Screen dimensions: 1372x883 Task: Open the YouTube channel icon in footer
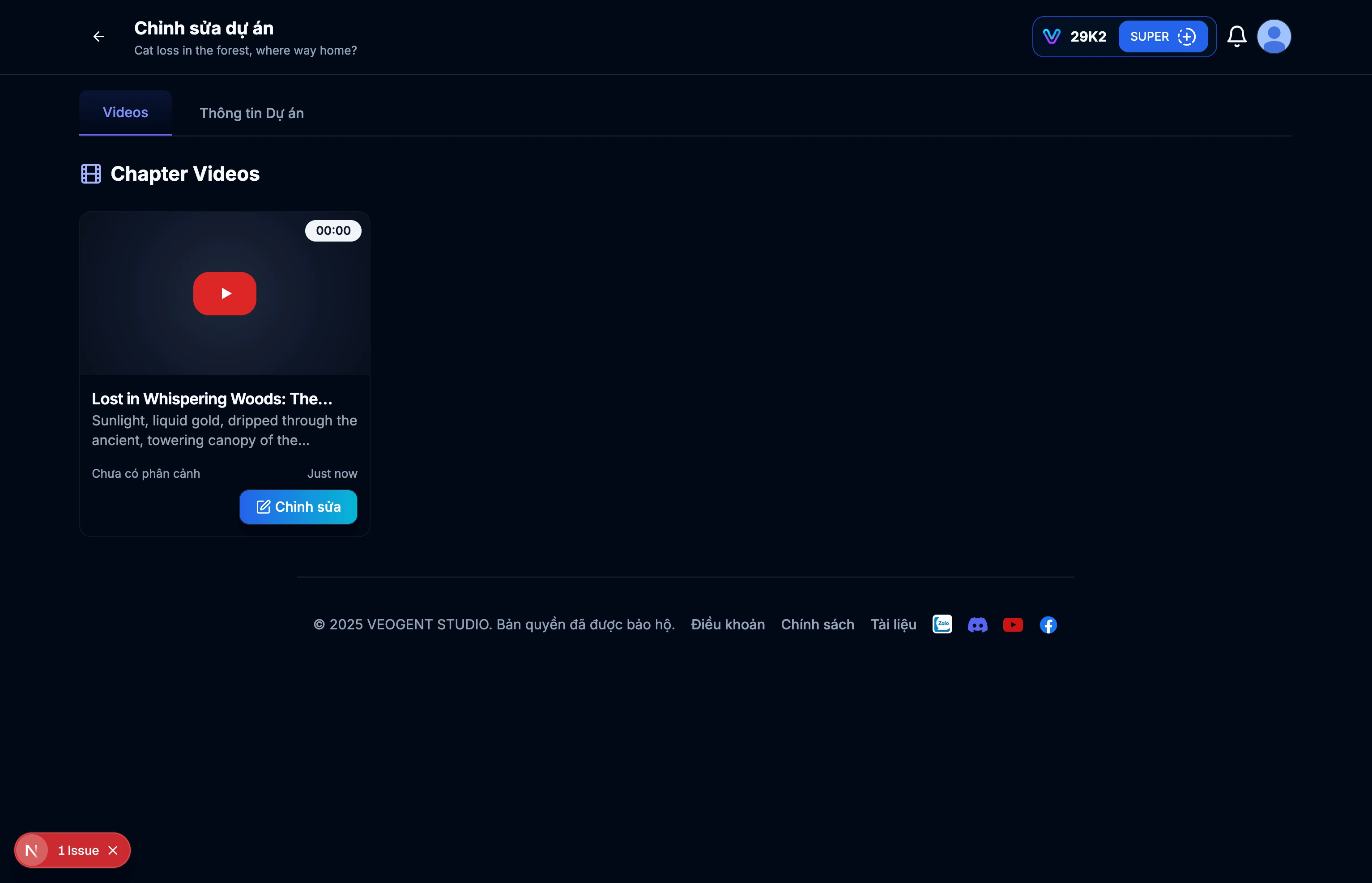[x=1014, y=624]
